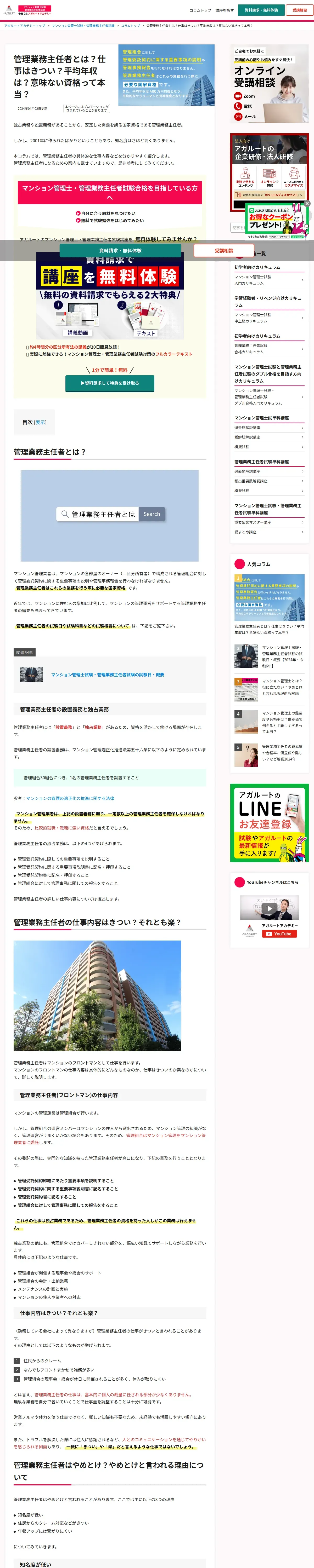Screen dimensions: 314x1568
Task: Expand マンション管理士試験 入門カリキュラム chevron
Action: [x=302, y=280]
